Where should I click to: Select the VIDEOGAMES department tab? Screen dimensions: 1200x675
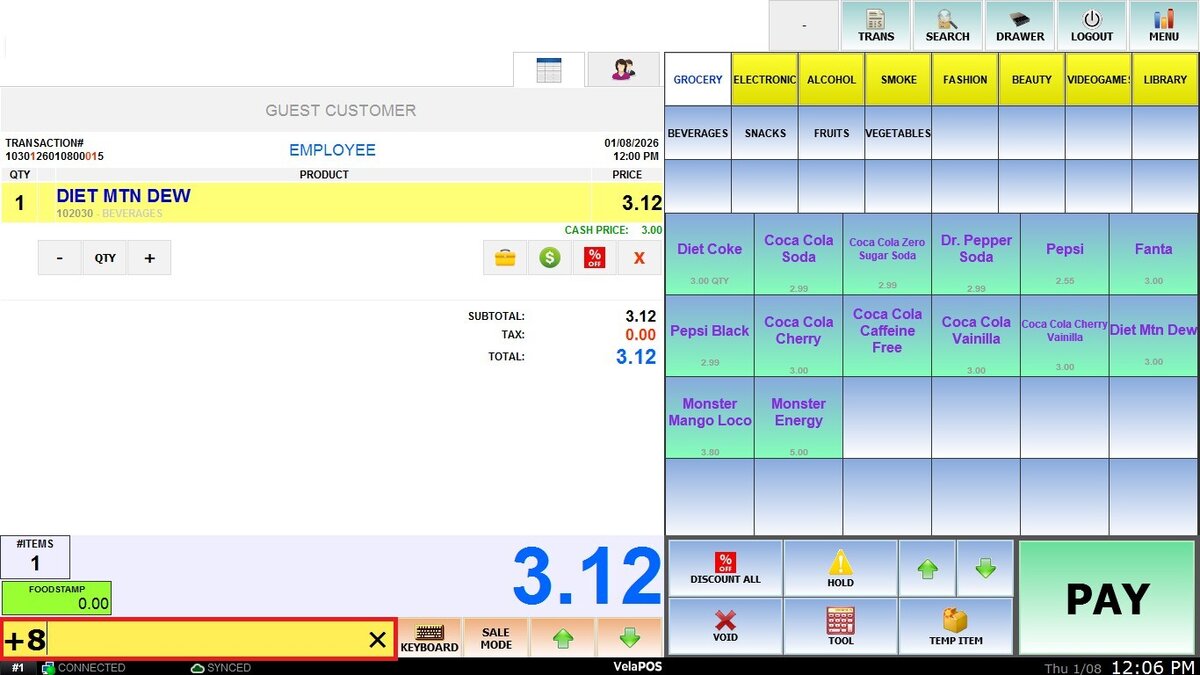pos(1098,79)
